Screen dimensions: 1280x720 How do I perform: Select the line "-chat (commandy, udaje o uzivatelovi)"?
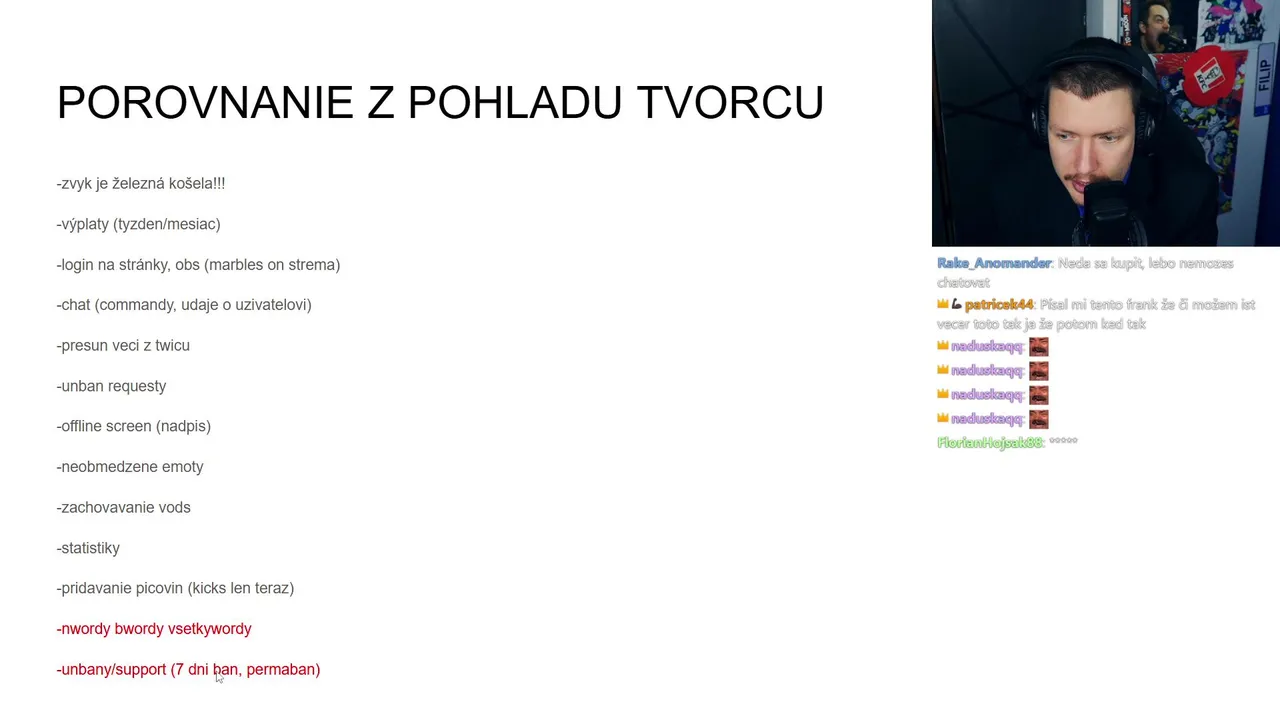(184, 305)
